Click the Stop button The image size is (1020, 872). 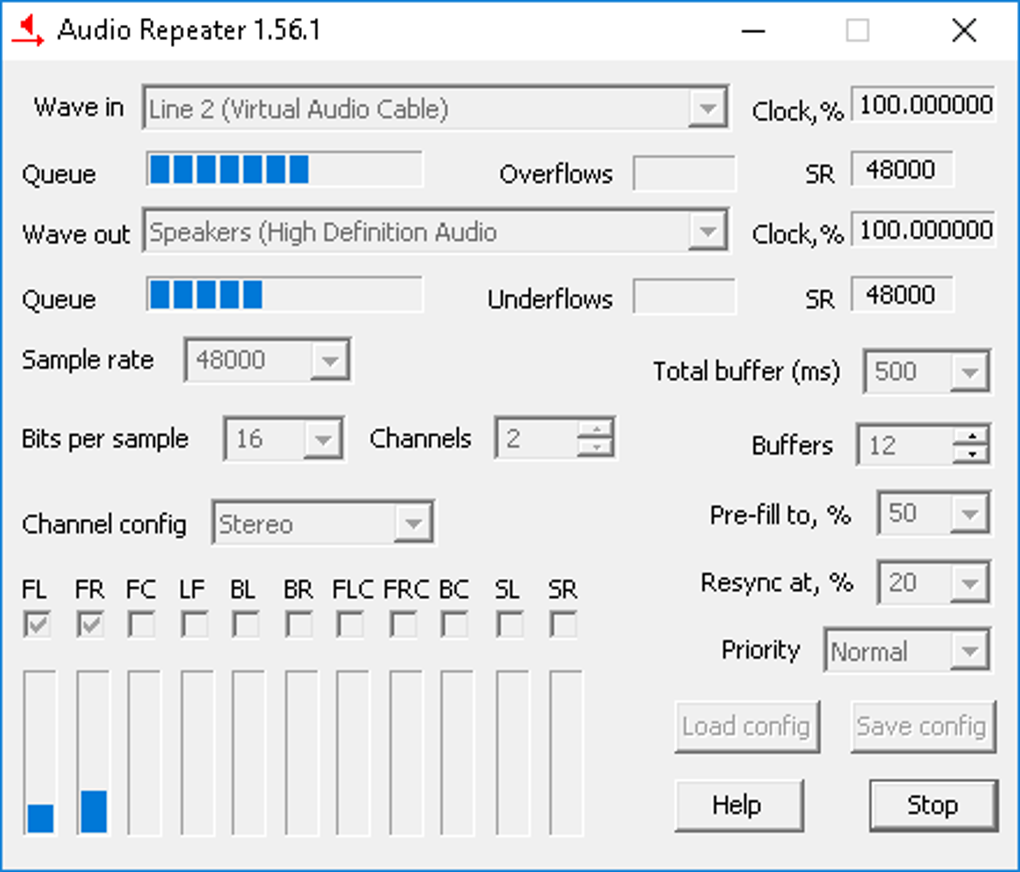point(933,806)
